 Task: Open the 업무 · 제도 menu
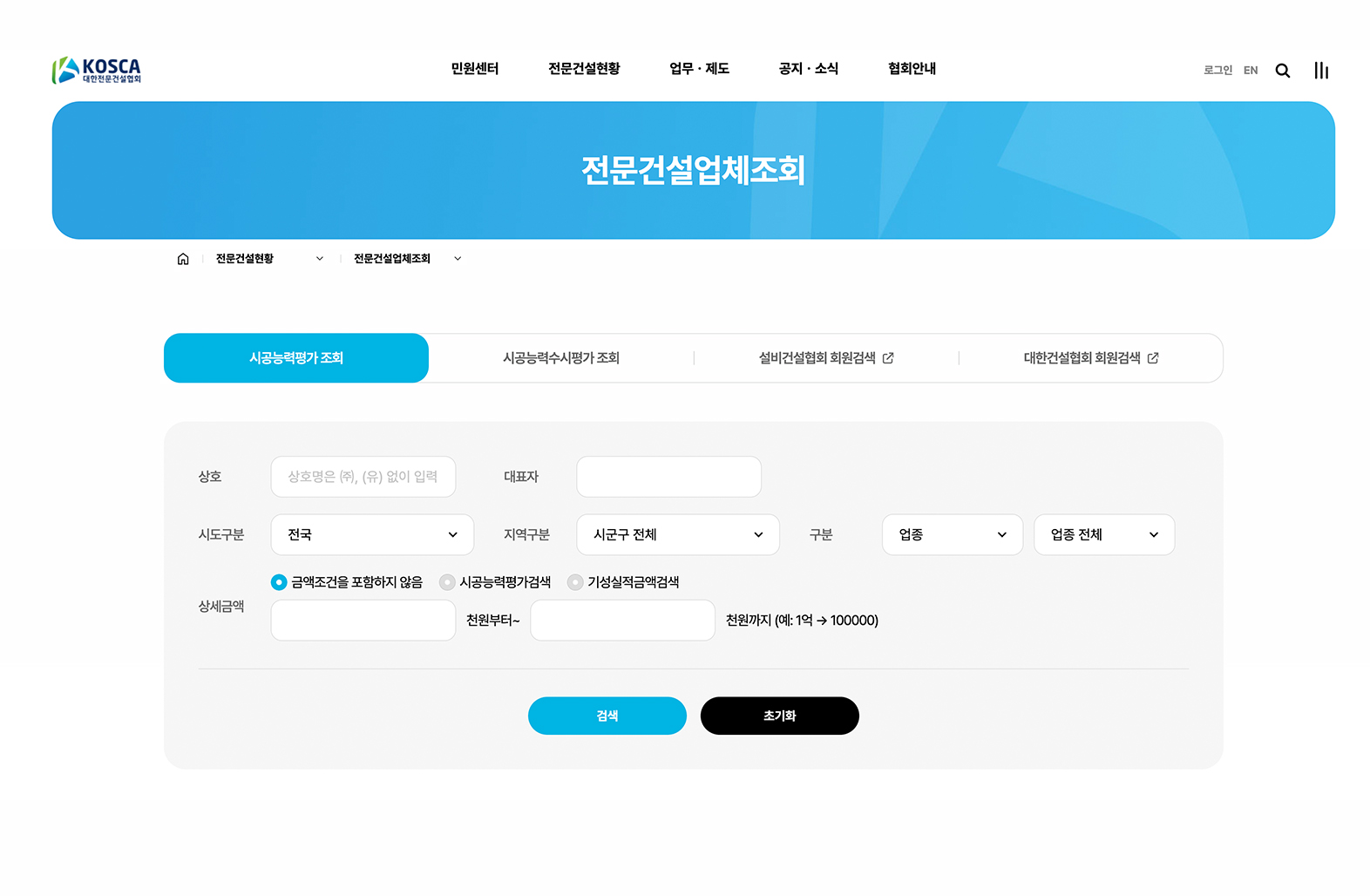pyautogui.click(x=699, y=69)
